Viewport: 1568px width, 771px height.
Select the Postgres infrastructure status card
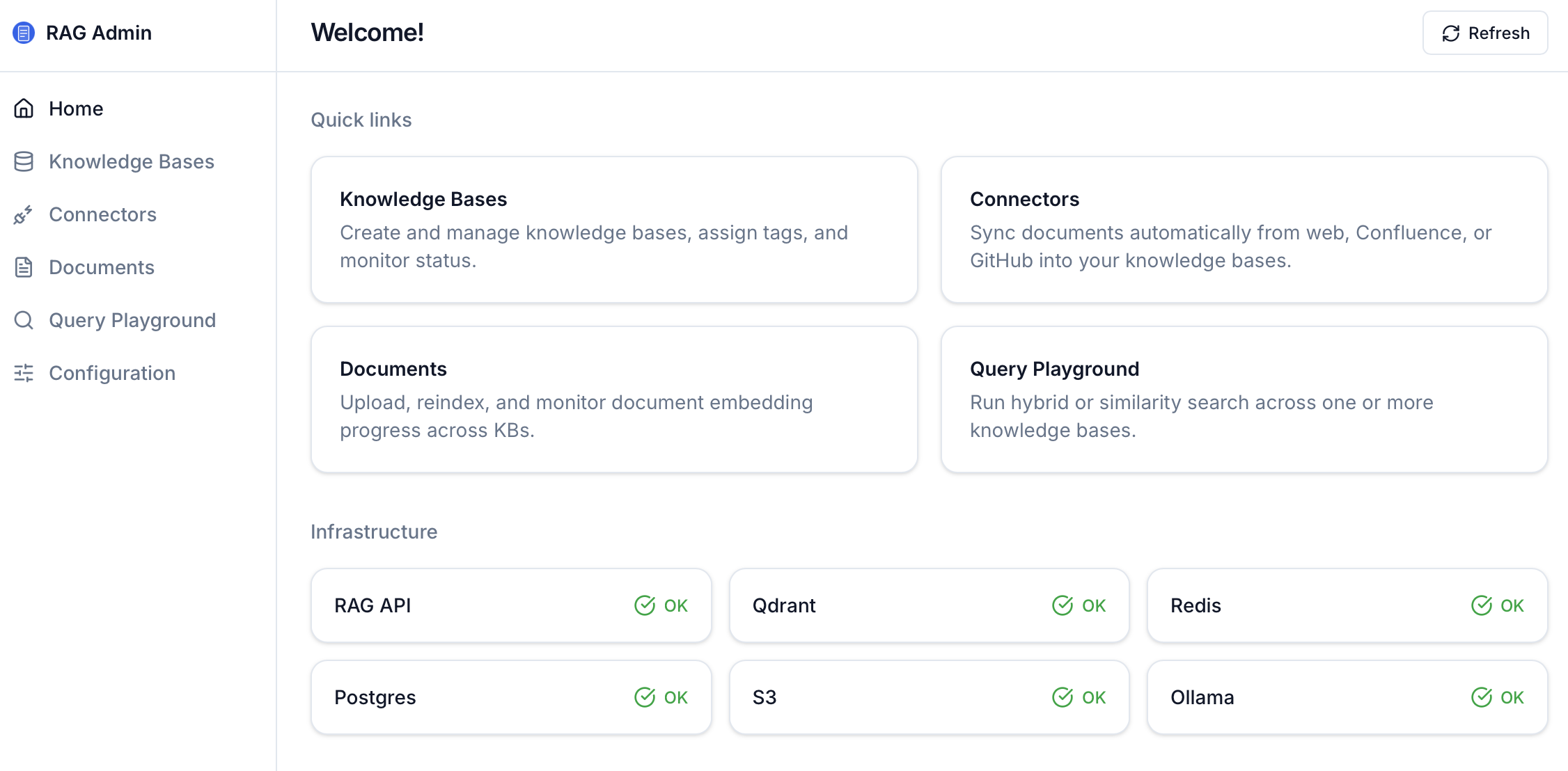(x=511, y=697)
